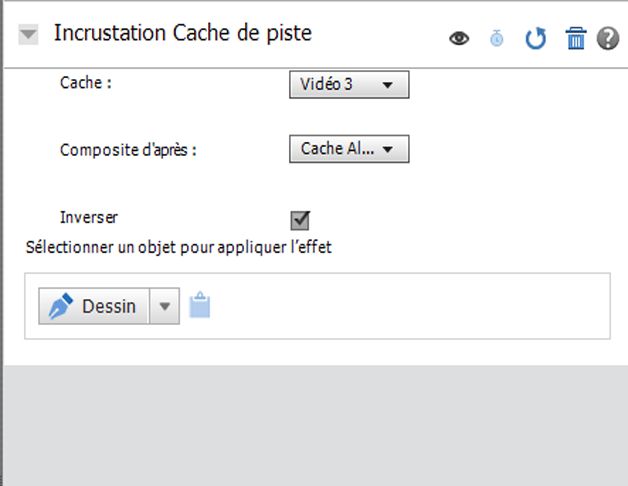Open help via the question mark icon
628x486 pixels.
(x=608, y=39)
